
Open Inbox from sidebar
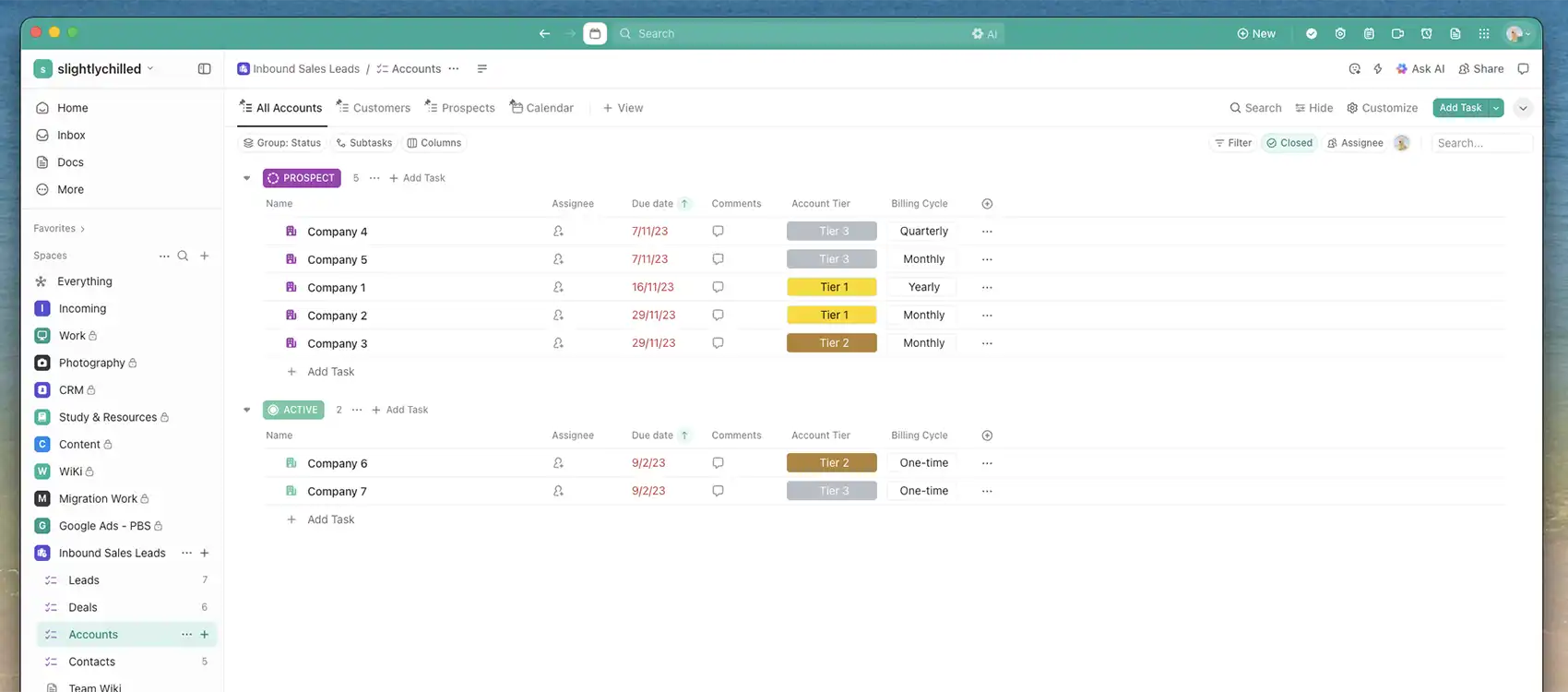tap(71, 135)
